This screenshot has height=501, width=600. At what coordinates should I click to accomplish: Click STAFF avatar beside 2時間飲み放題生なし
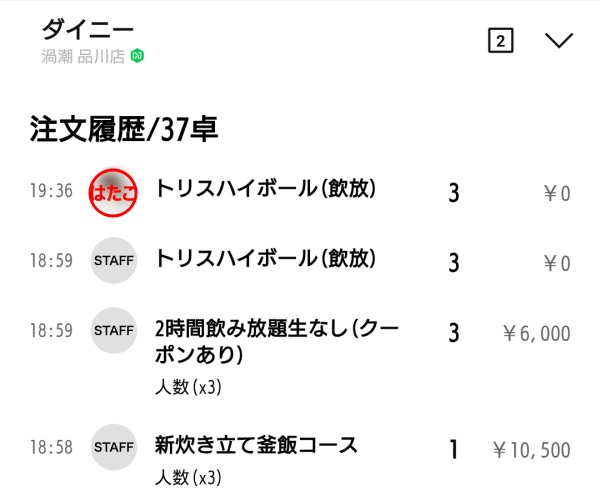(113, 330)
